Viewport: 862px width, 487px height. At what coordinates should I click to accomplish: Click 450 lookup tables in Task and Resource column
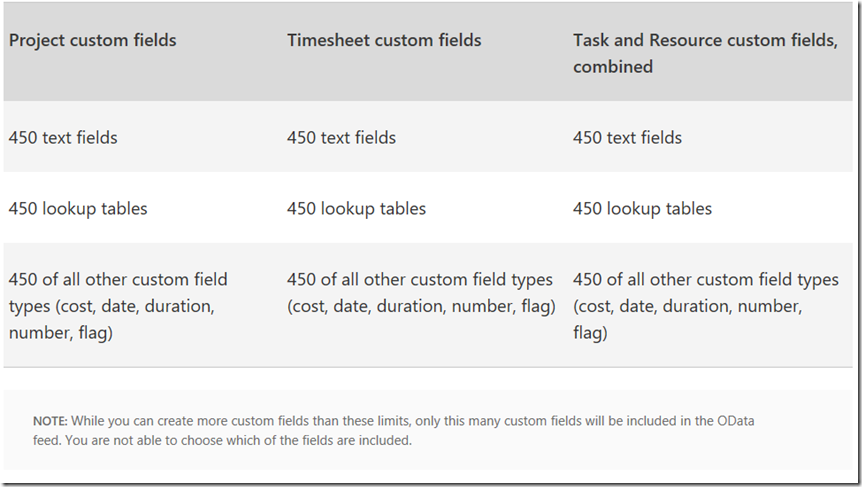tap(642, 209)
